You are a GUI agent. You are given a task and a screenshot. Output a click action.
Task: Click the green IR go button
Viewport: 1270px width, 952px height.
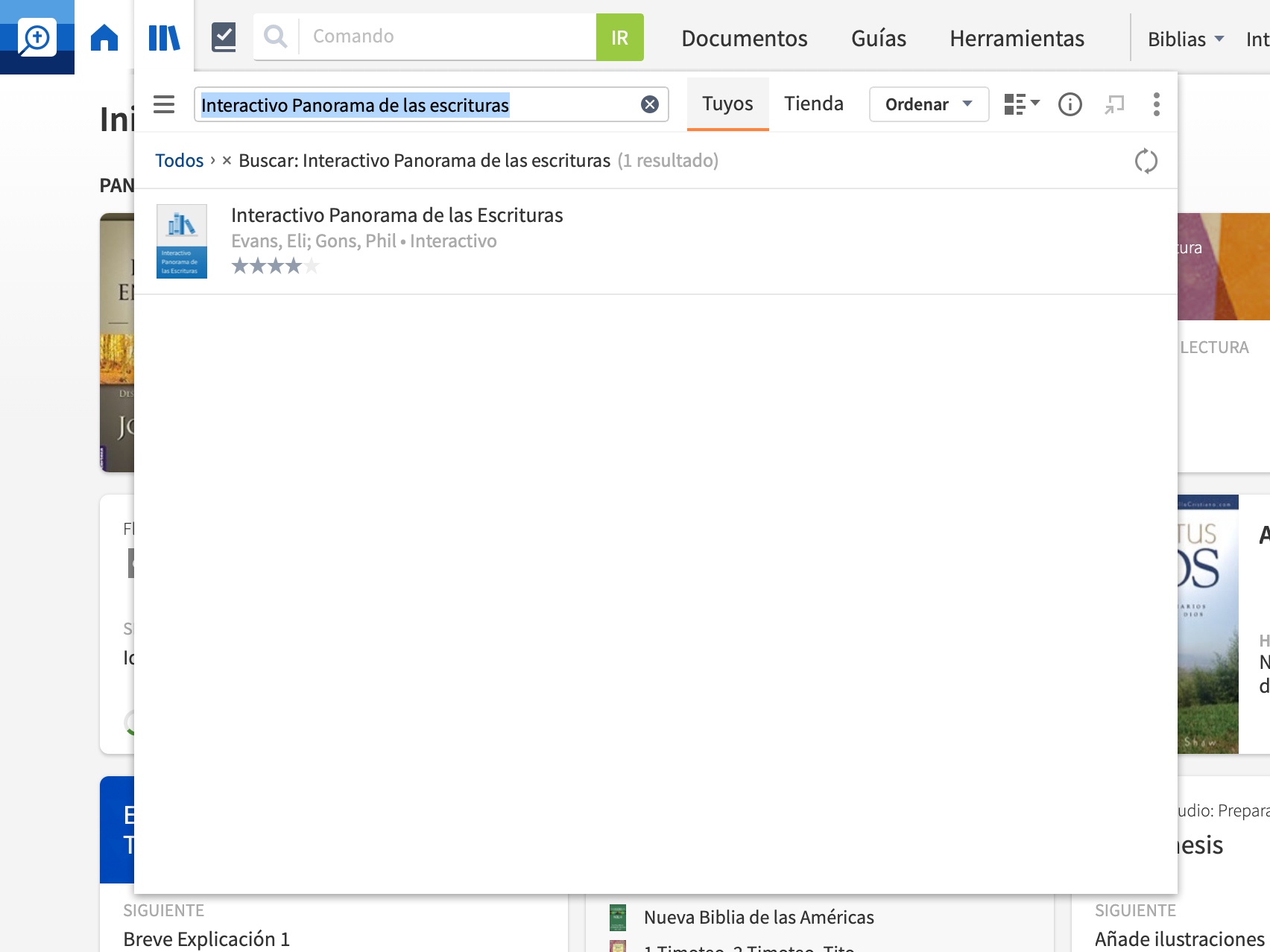click(x=619, y=37)
